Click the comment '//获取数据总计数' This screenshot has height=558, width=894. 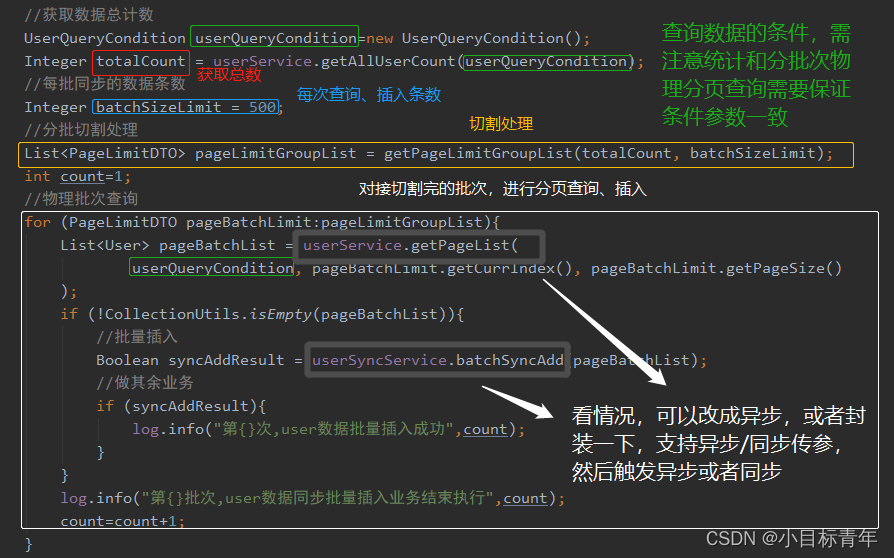click(89, 15)
